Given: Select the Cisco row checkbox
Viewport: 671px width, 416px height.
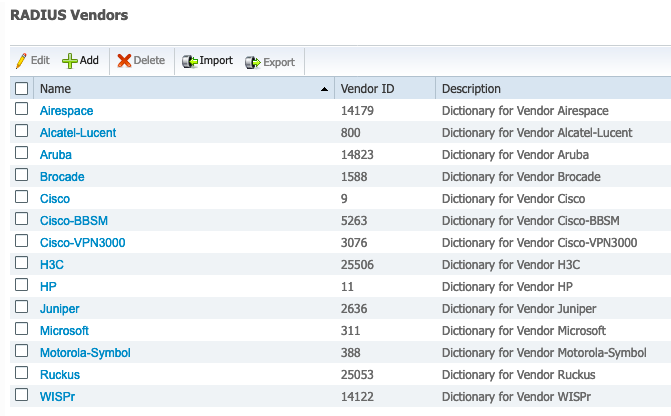Looking at the screenshot, I should [x=21, y=197].
